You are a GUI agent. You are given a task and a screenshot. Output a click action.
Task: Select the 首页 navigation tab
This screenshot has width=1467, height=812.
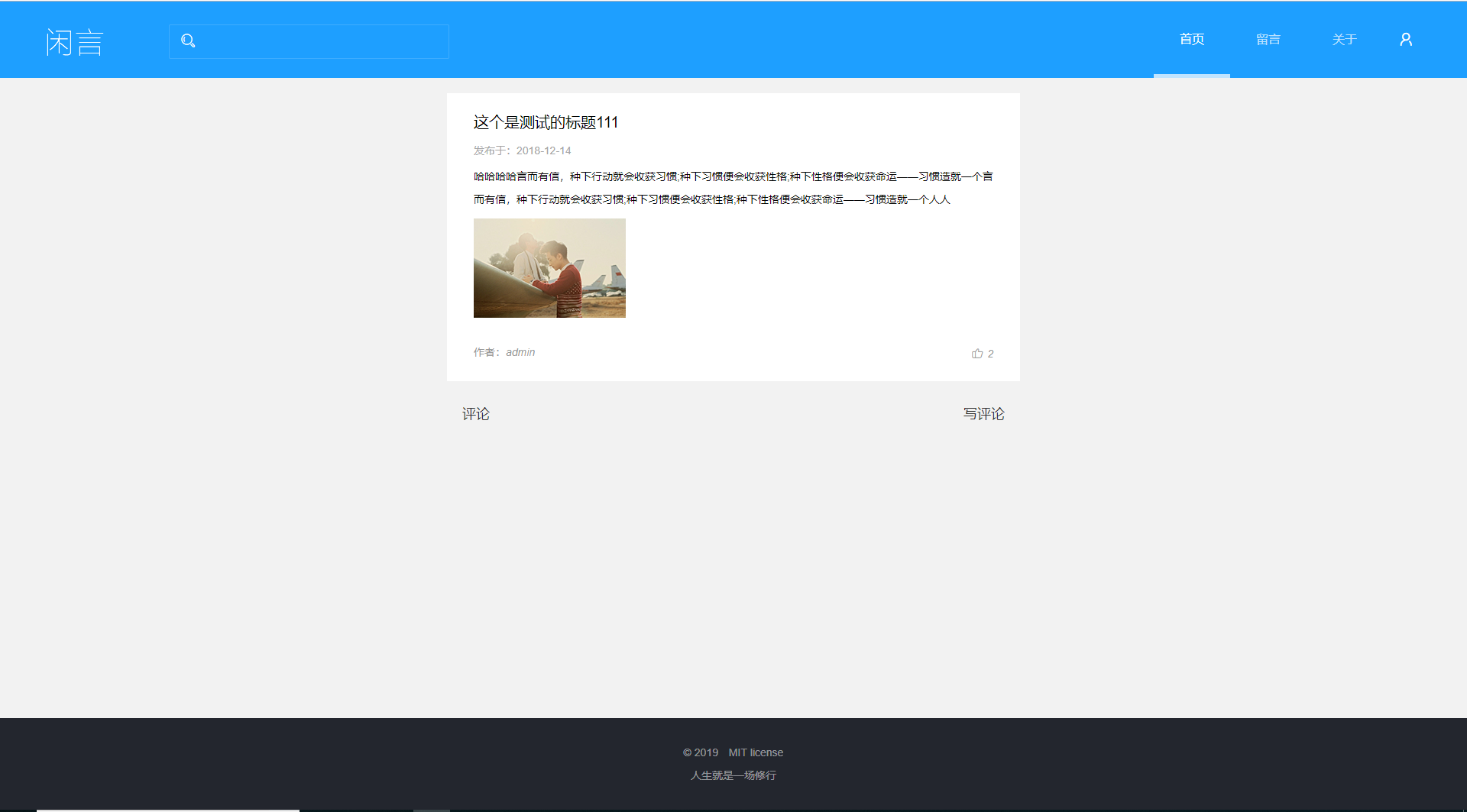point(1191,39)
